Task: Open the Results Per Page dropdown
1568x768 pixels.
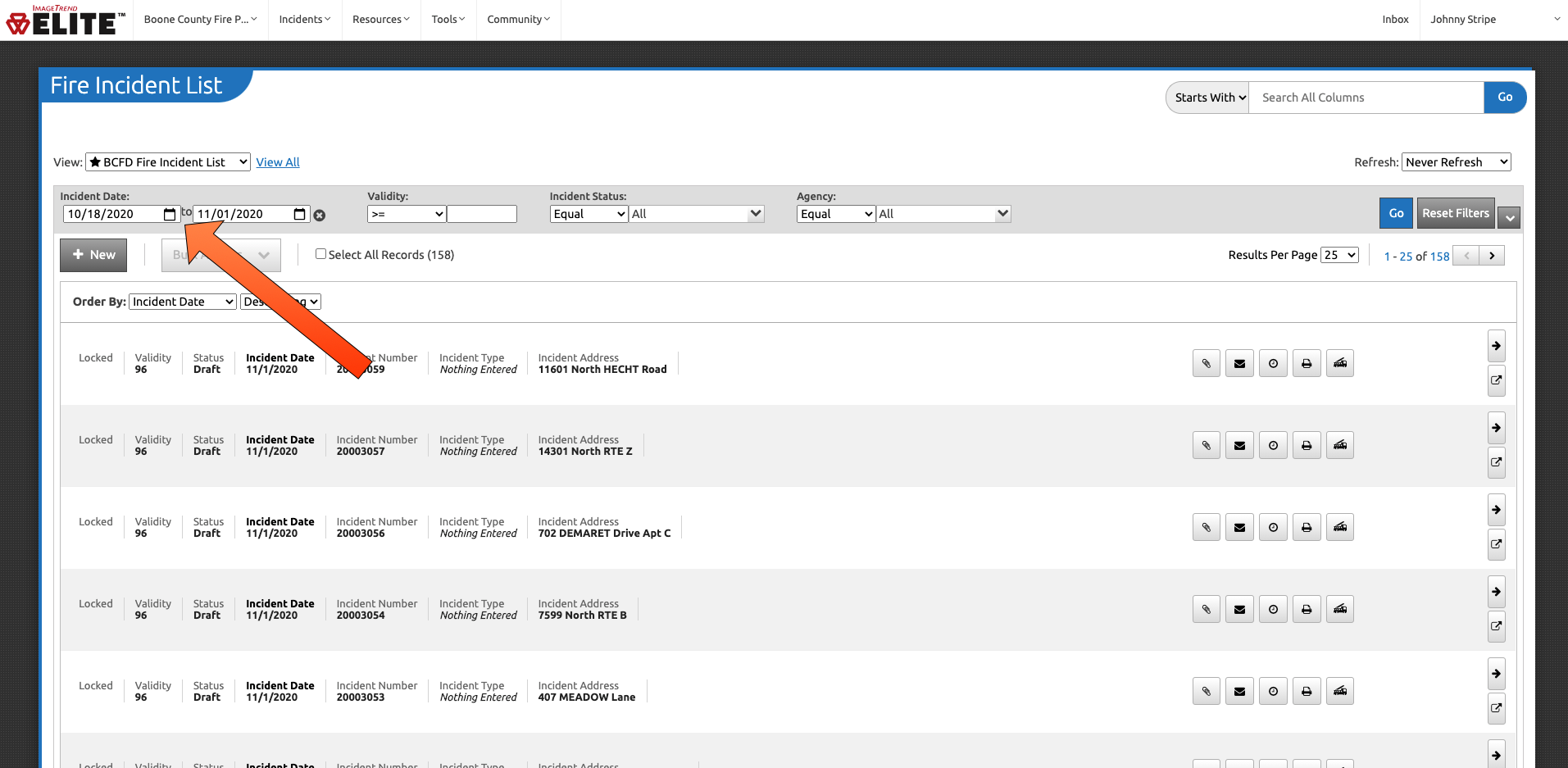Action: (1339, 255)
